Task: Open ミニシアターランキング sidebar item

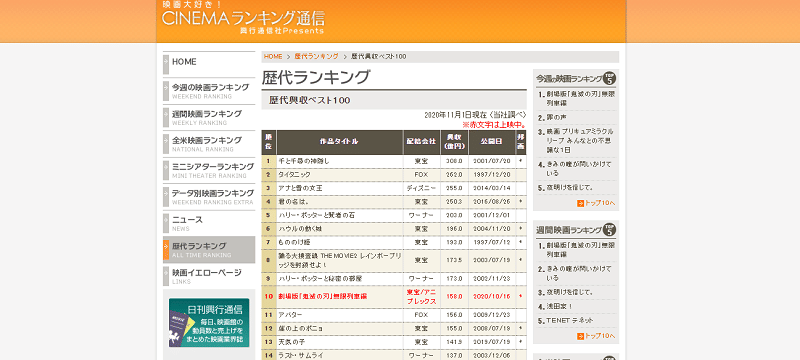Action: [x=209, y=170]
